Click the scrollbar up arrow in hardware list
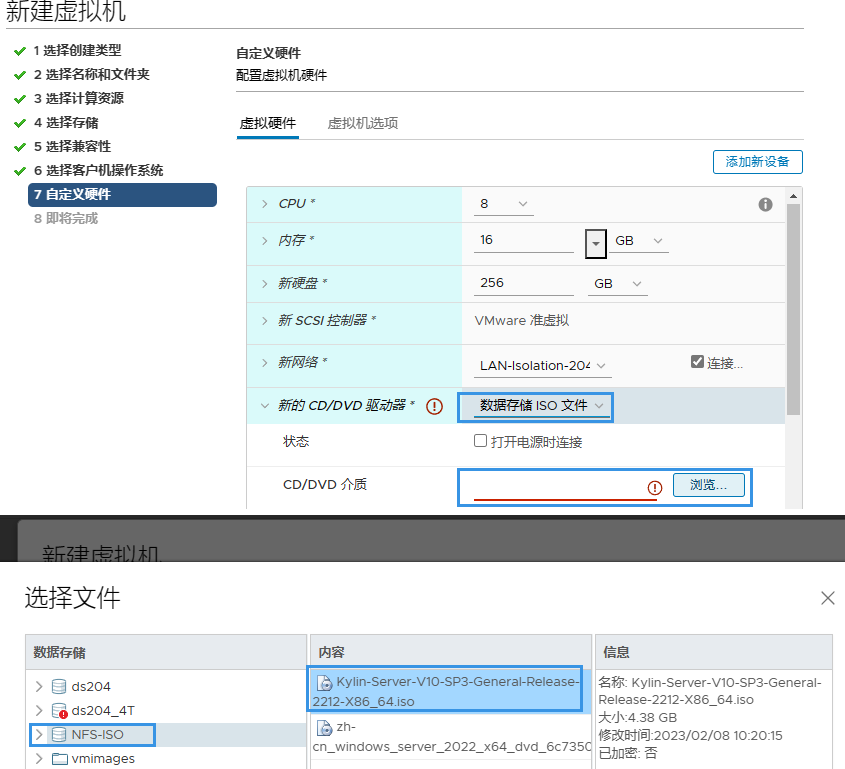Viewport: 845px width, 769px height. [793, 196]
